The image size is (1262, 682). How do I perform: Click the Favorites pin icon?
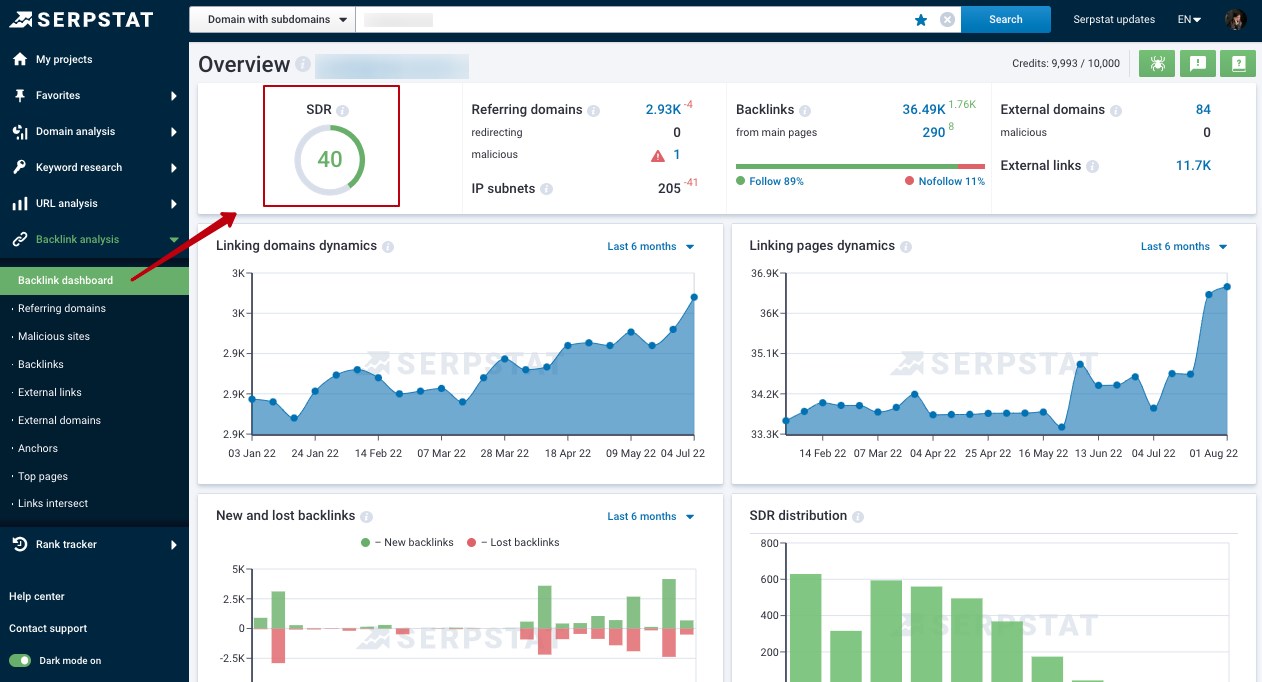tap(20, 95)
